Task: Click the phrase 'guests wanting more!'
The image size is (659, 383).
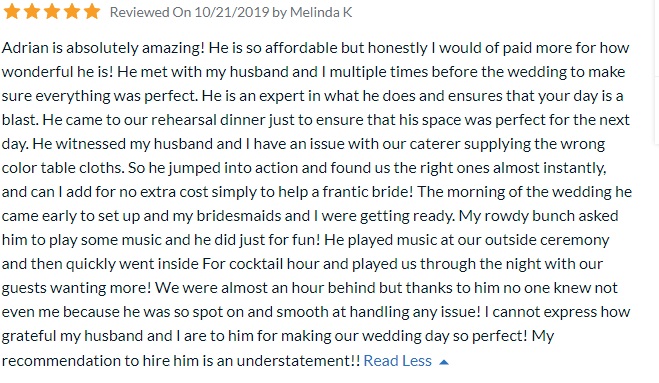Action: click(76, 288)
